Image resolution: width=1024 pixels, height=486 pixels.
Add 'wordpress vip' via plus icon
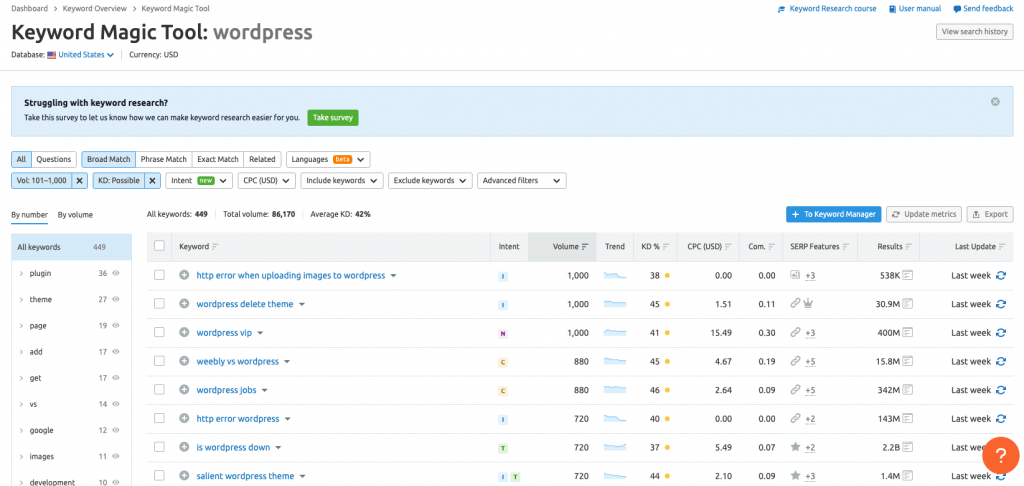pyautogui.click(x=184, y=332)
